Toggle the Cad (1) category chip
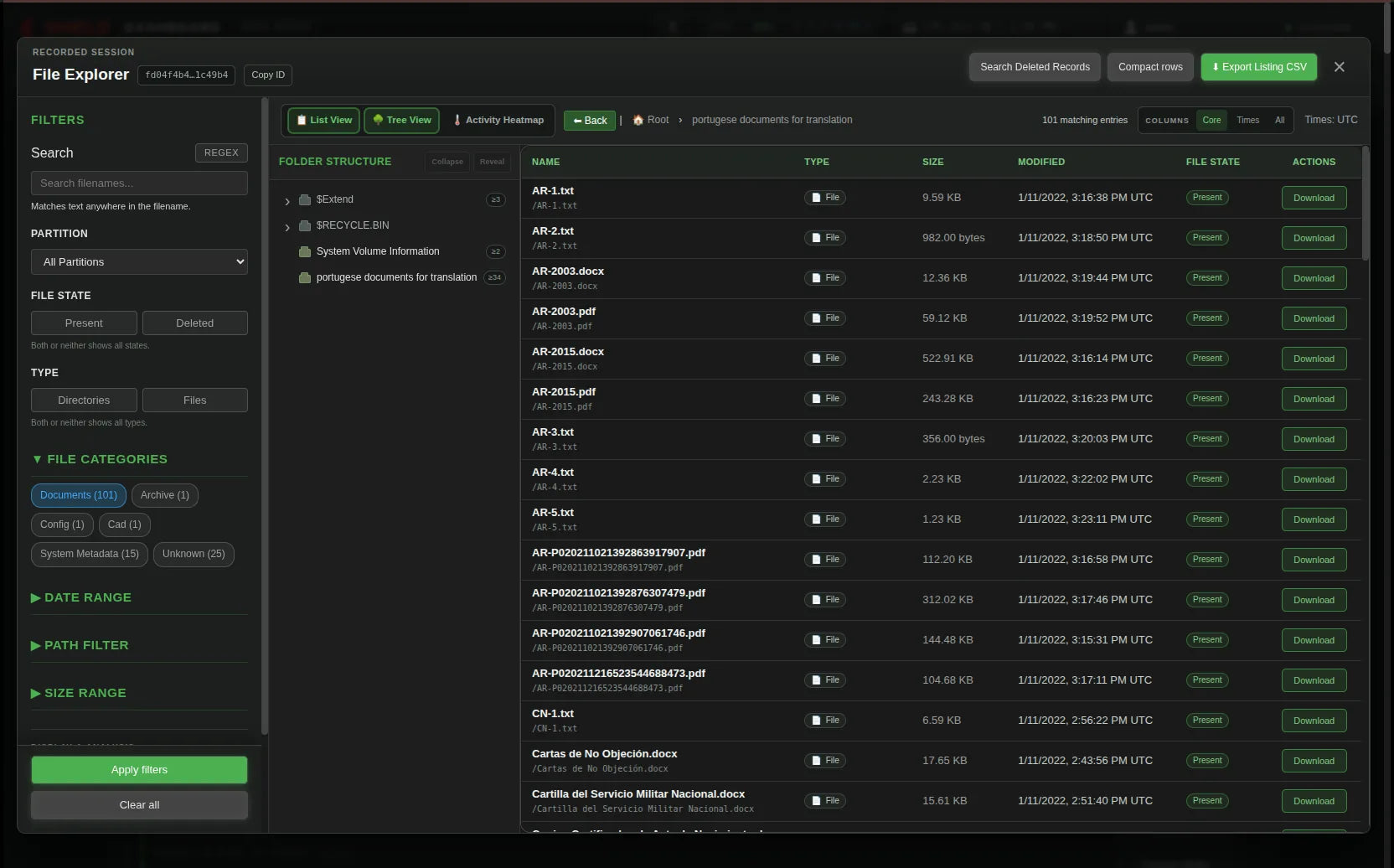The image size is (1394, 868). click(125, 524)
